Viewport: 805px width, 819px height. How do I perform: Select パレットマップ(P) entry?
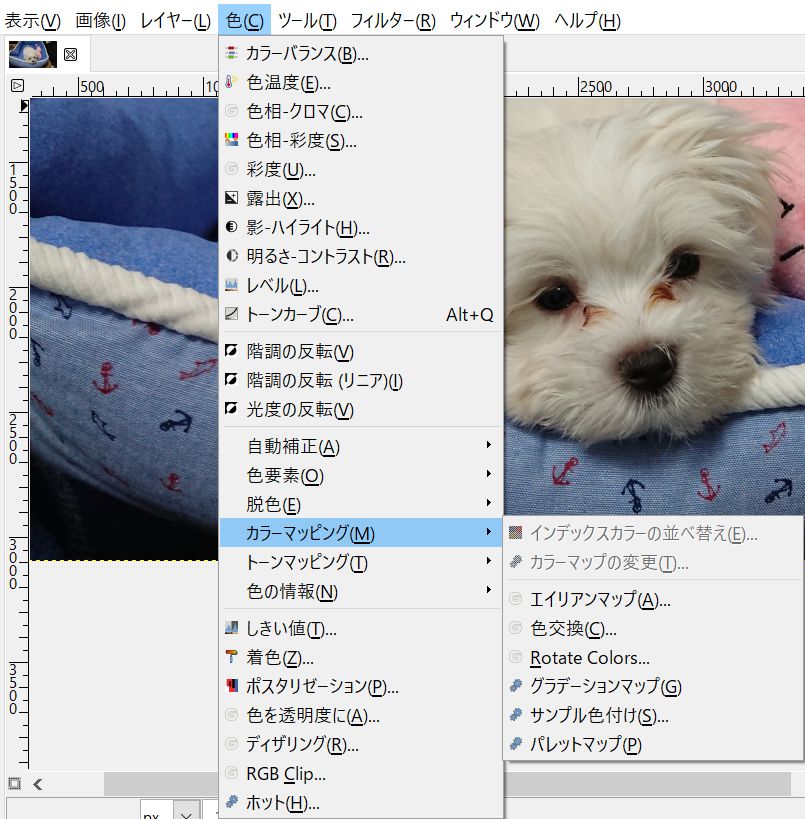coord(653,744)
